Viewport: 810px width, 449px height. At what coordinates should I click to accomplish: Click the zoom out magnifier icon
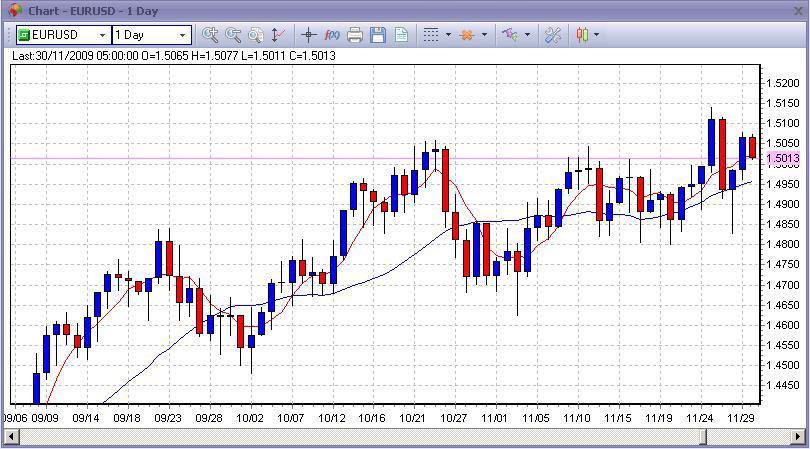[x=233, y=35]
